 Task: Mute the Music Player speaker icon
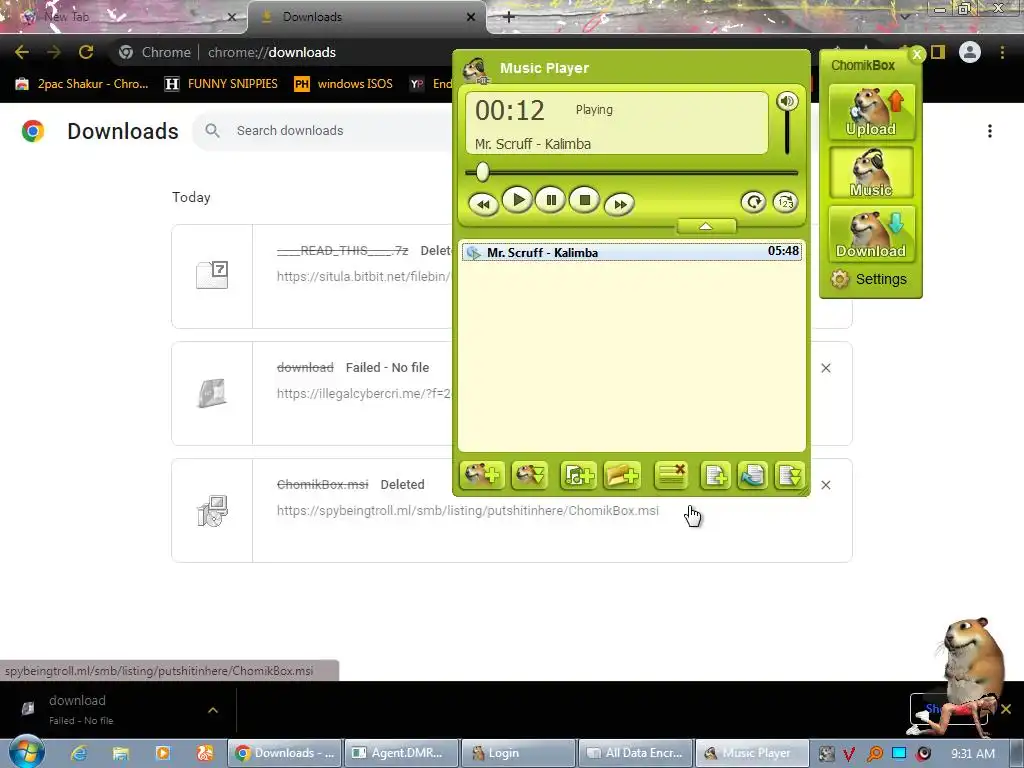787,101
